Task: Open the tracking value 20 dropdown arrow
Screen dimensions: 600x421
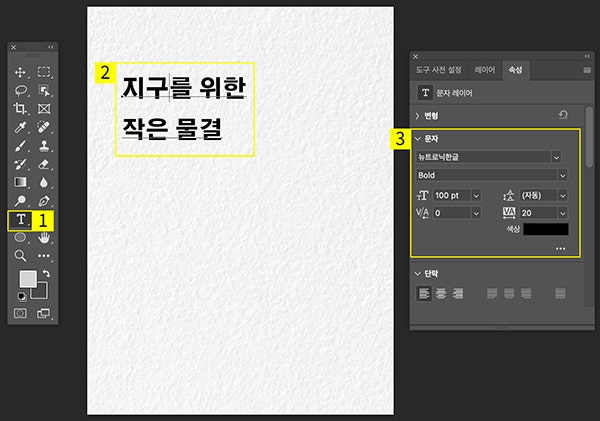Action: [x=562, y=213]
